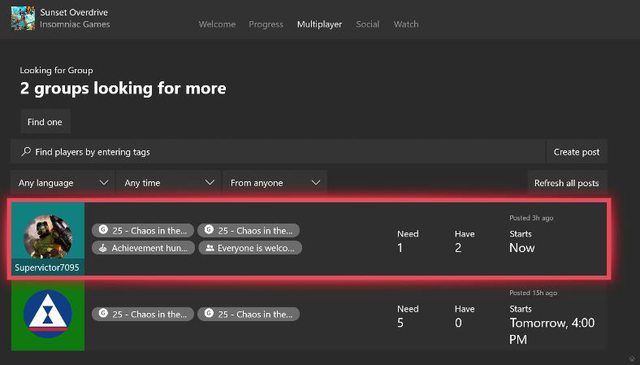
Task: Switch to the Welcome tab
Action: 217,24
